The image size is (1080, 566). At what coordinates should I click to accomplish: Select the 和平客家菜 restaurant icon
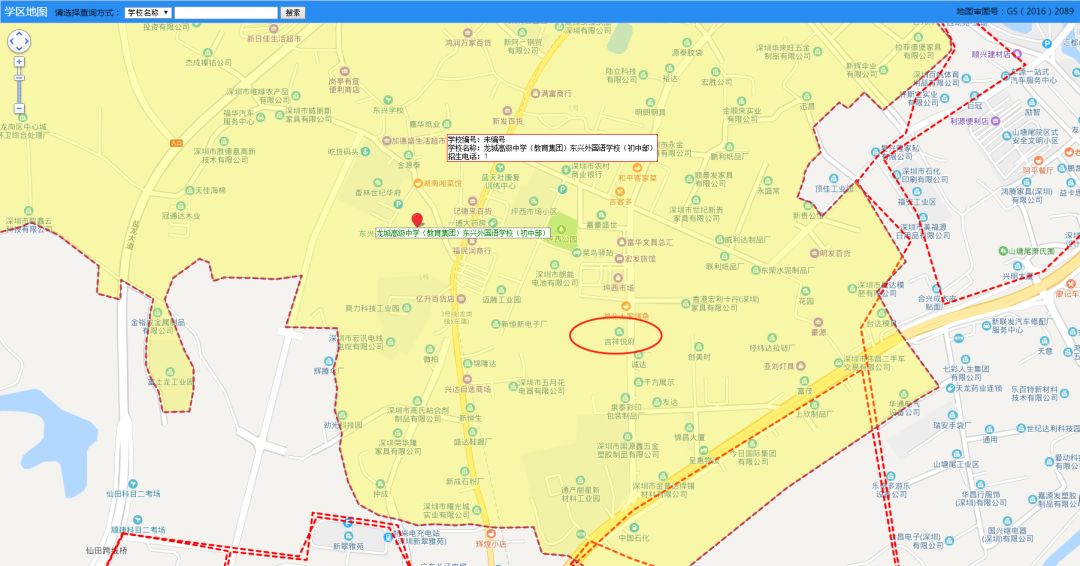pyautogui.click(x=637, y=168)
